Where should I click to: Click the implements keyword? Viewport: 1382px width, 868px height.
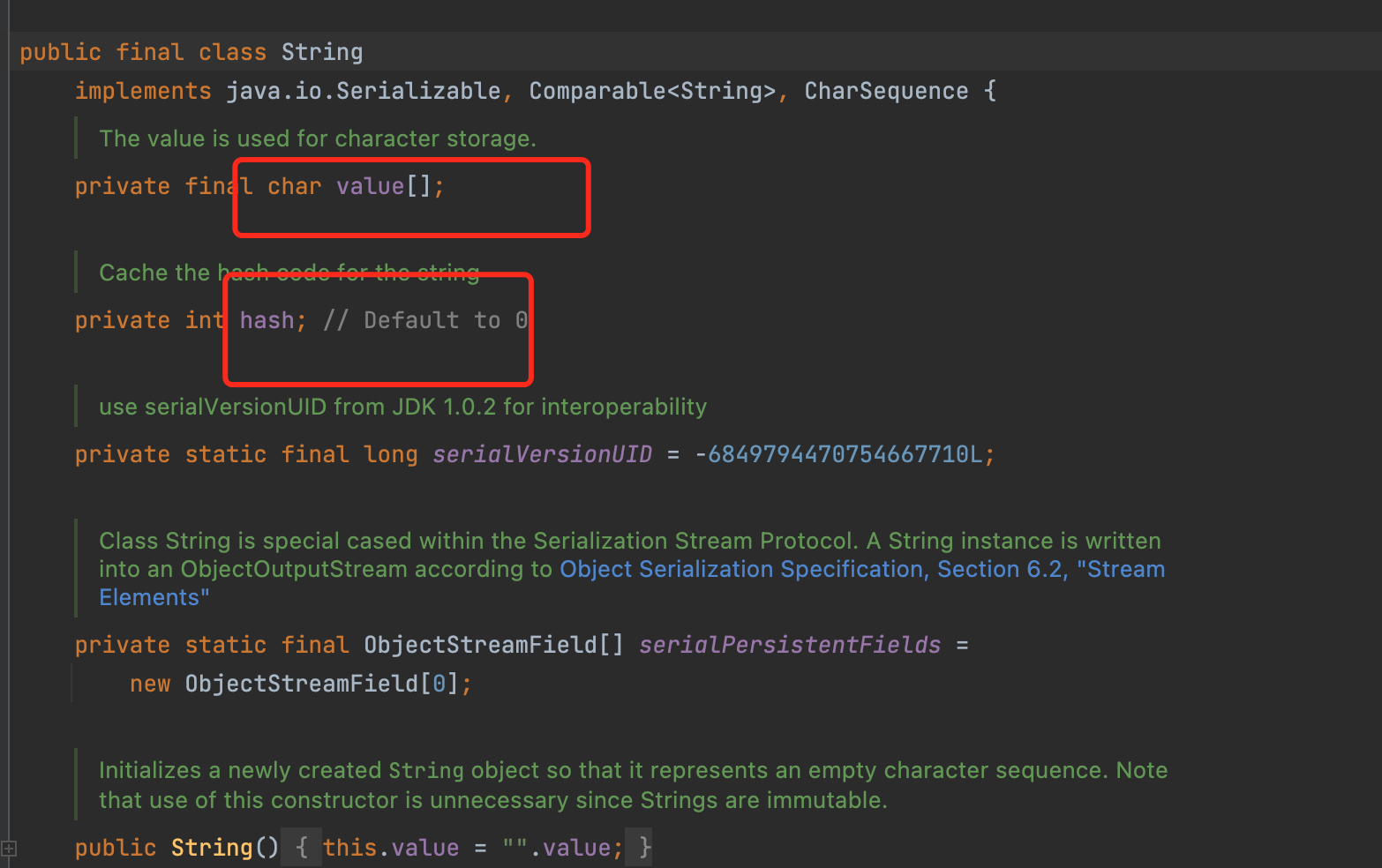coord(143,91)
